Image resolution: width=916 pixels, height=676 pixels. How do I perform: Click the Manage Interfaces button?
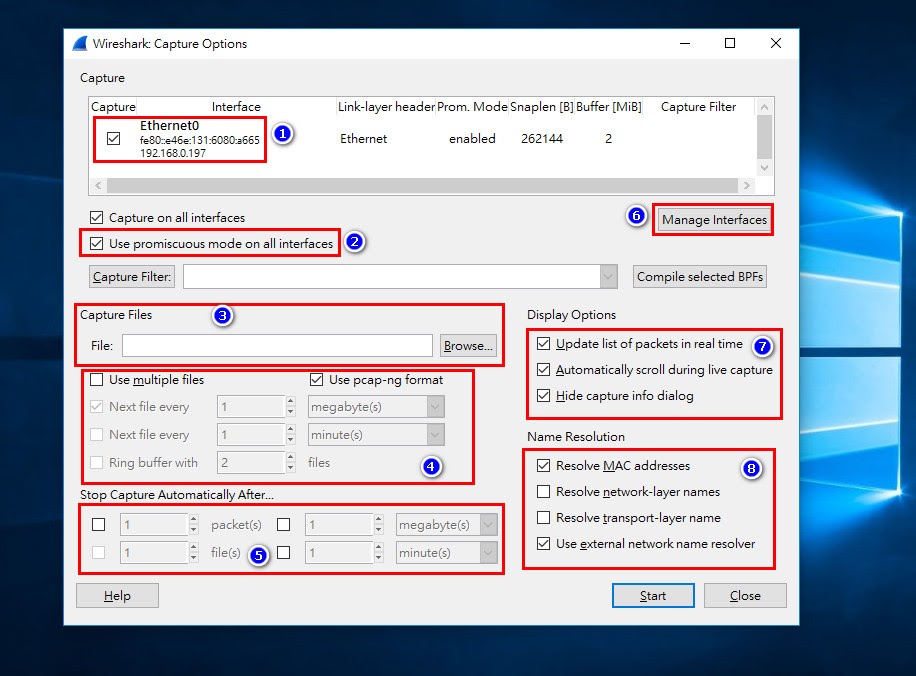(713, 220)
